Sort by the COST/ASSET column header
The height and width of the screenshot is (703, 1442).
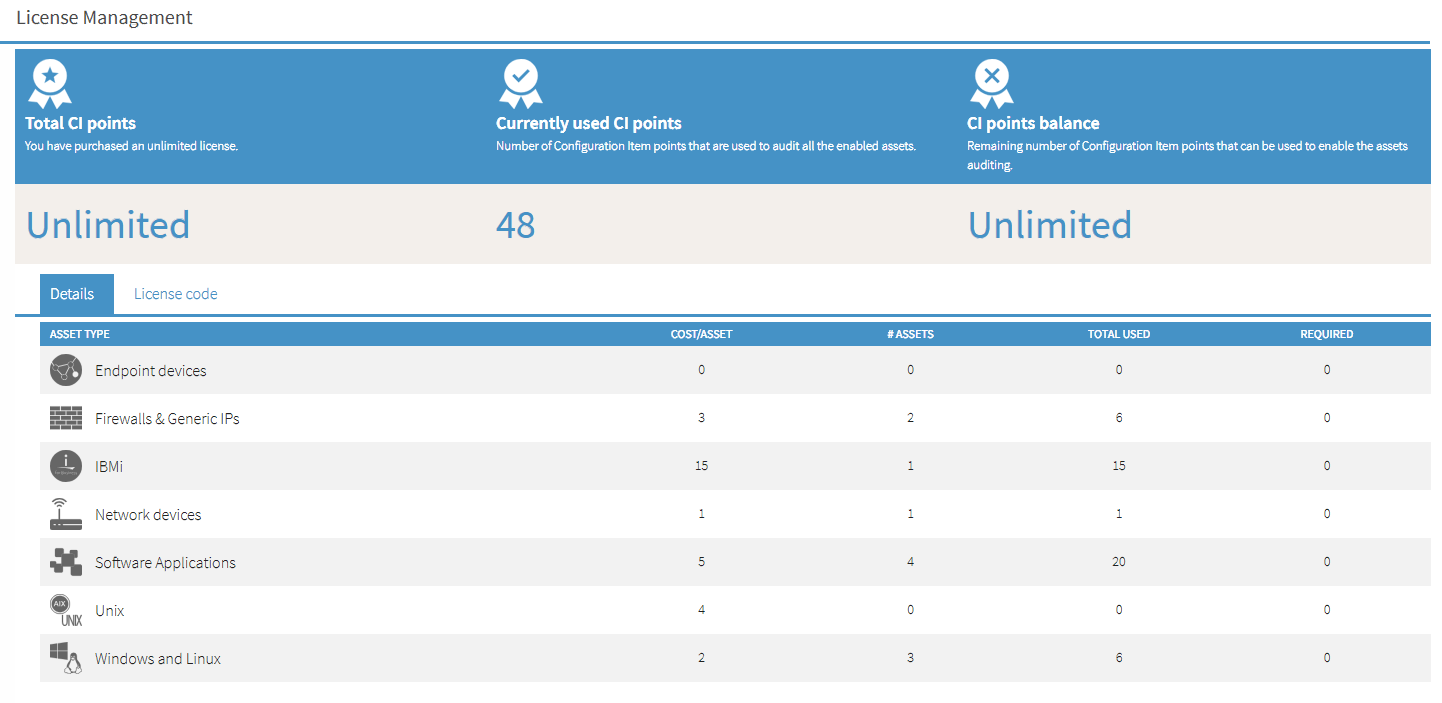(x=701, y=334)
